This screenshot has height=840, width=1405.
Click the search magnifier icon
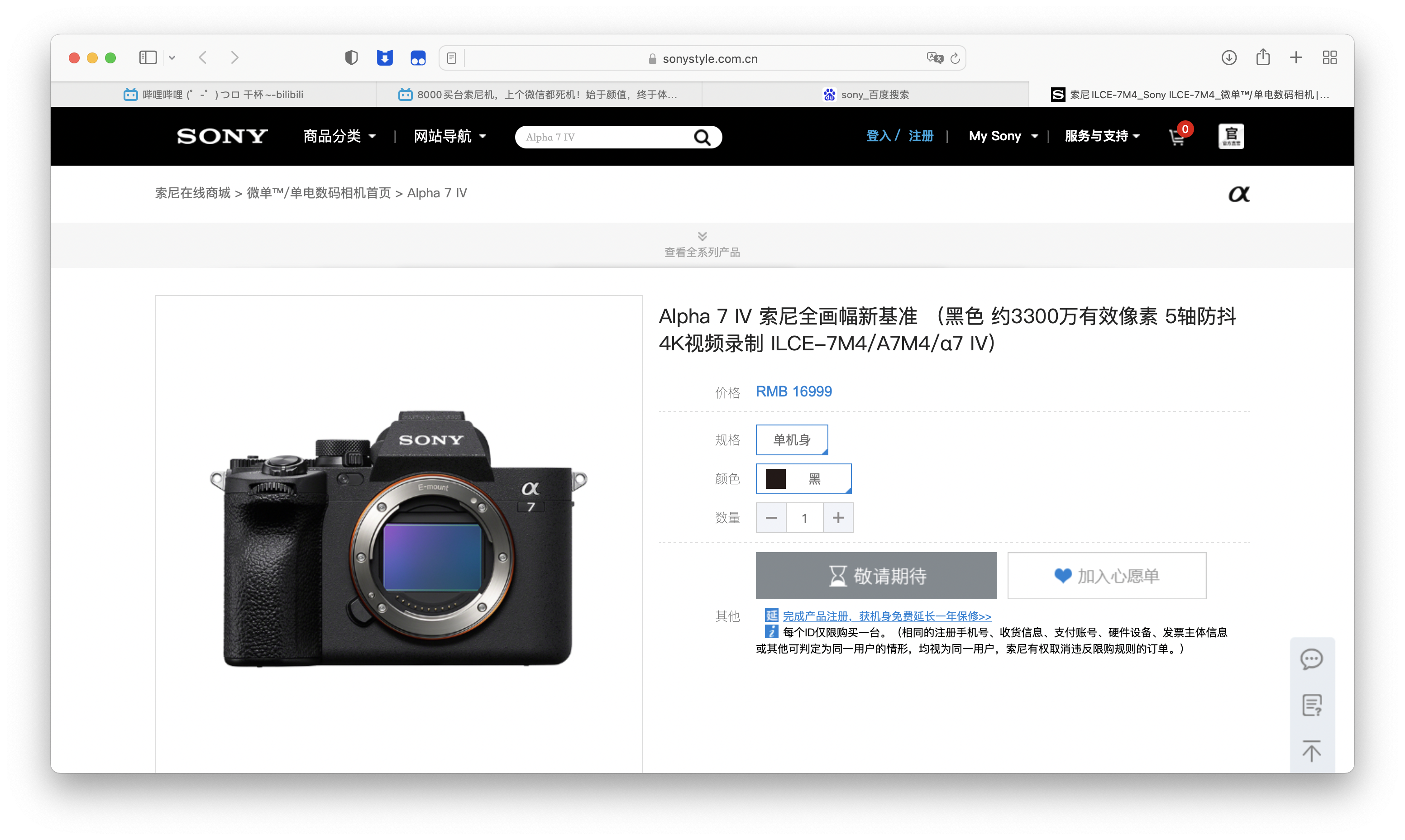tap(702, 137)
